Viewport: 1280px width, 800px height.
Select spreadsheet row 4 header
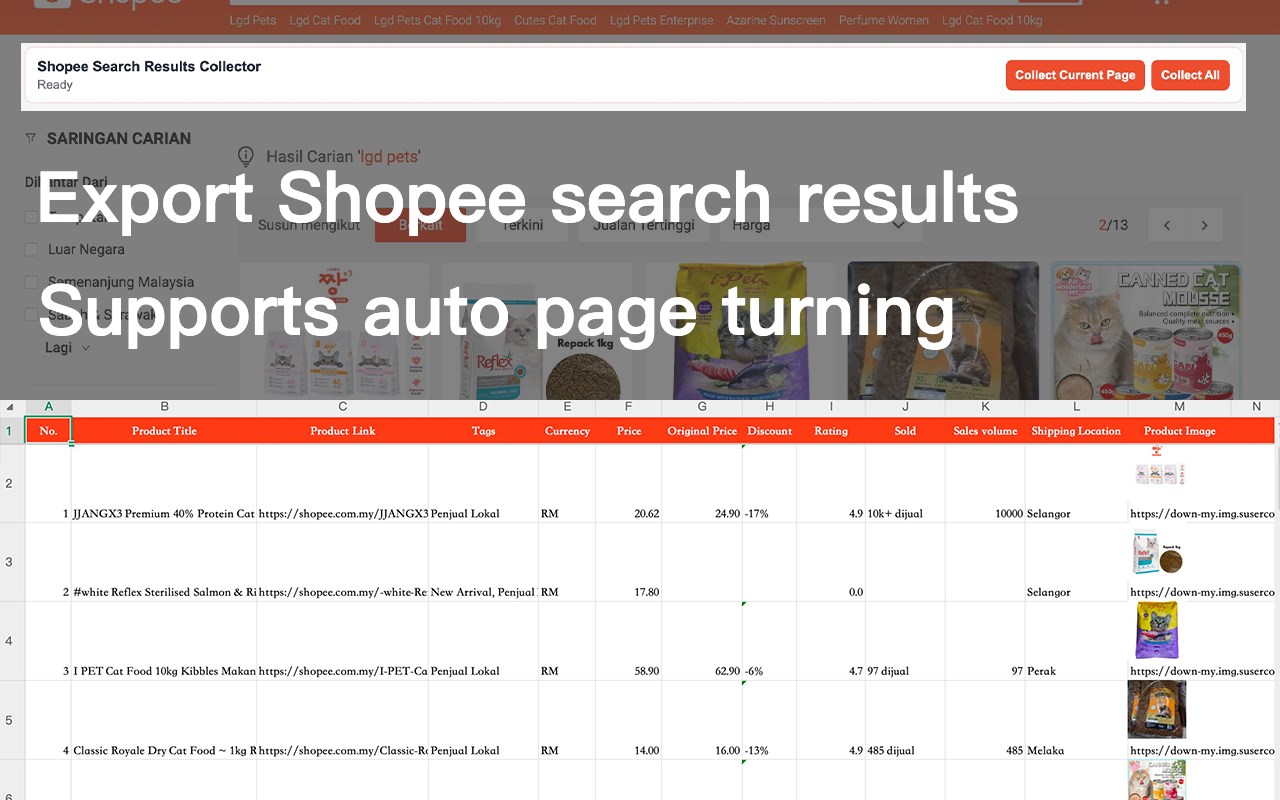(x=10, y=641)
